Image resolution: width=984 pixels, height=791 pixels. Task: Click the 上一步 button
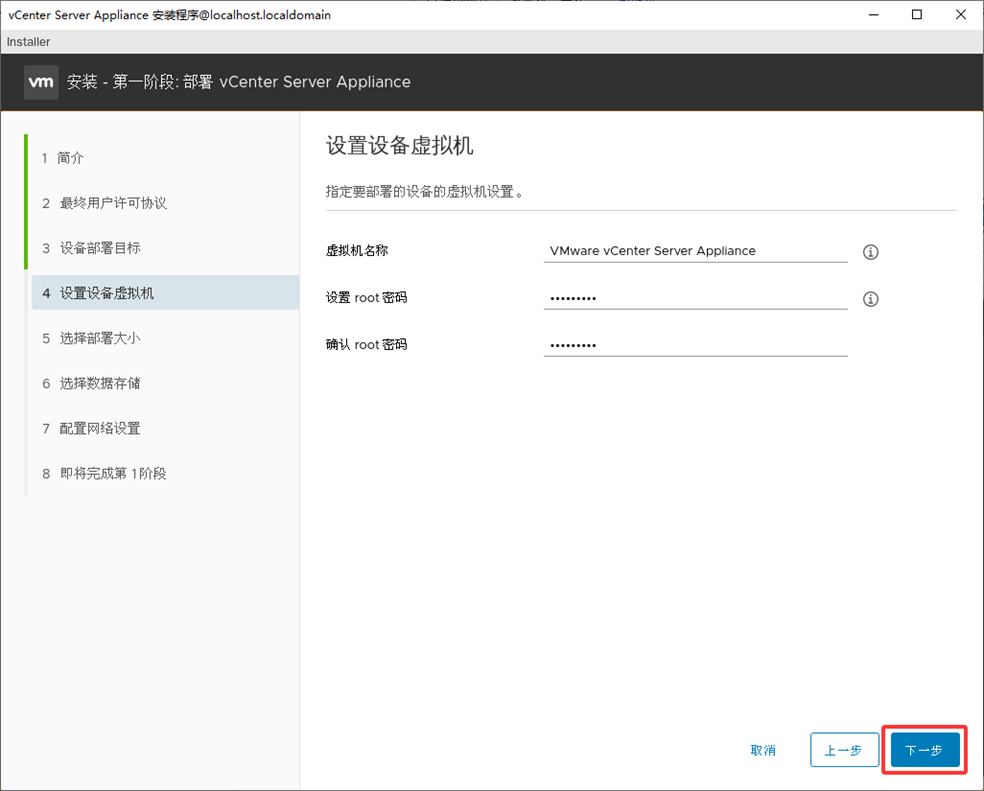click(844, 750)
